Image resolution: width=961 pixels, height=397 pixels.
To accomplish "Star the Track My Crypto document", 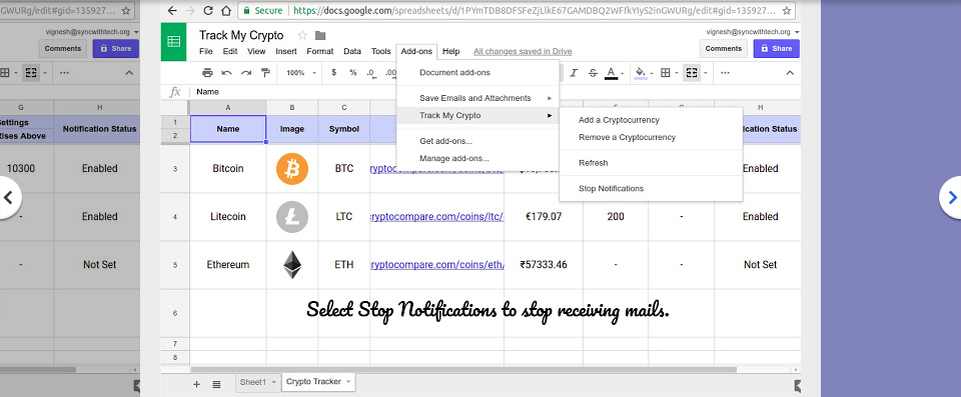I will click(x=302, y=35).
